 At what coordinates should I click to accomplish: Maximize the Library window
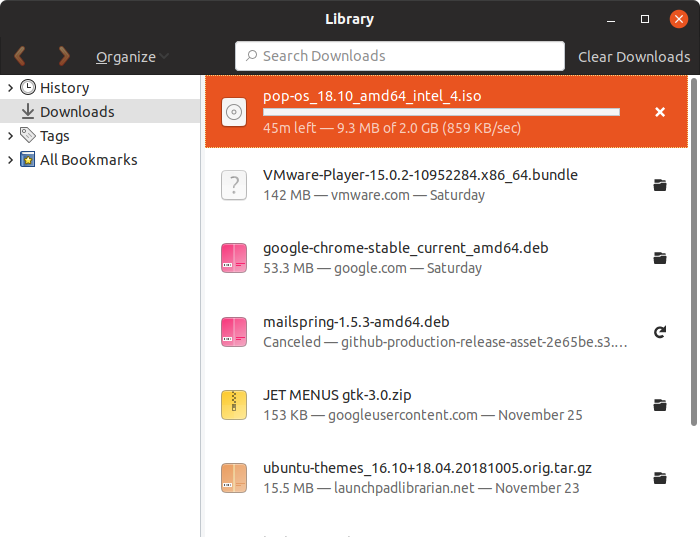pos(645,19)
